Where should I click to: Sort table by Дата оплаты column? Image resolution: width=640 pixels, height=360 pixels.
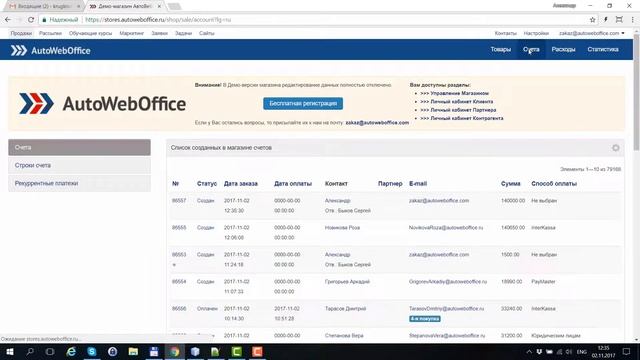pos(293,184)
